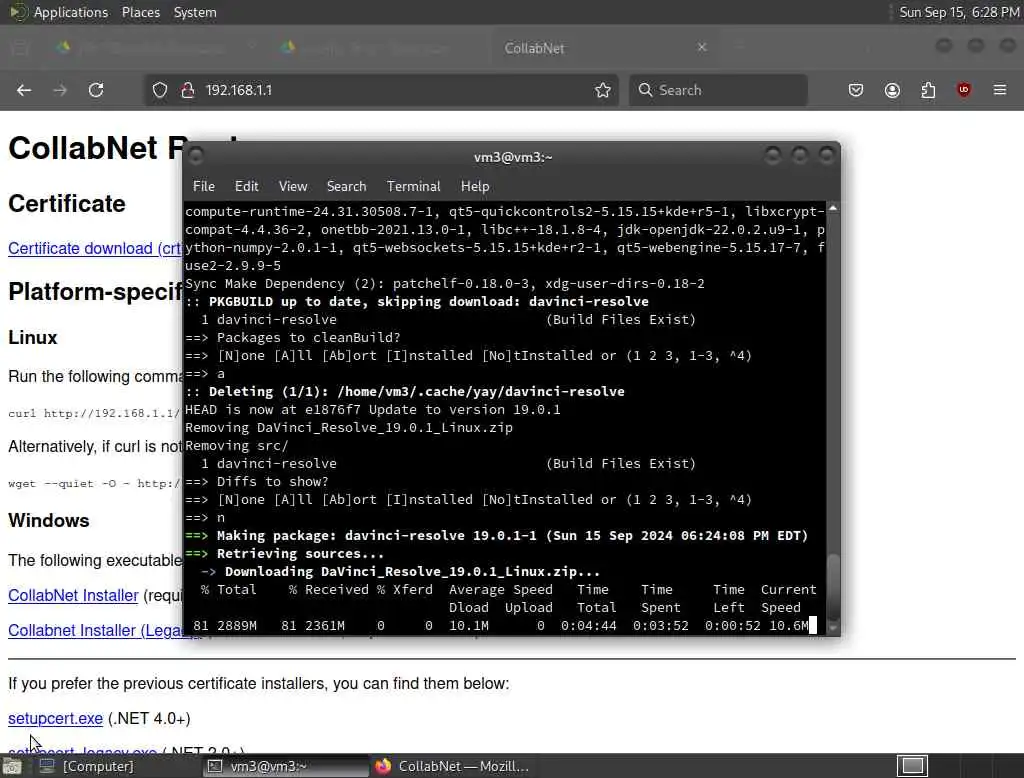Click the clock showing Sun Sep 15
Image resolution: width=1024 pixels, height=778 pixels.
(x=959, y=12)
